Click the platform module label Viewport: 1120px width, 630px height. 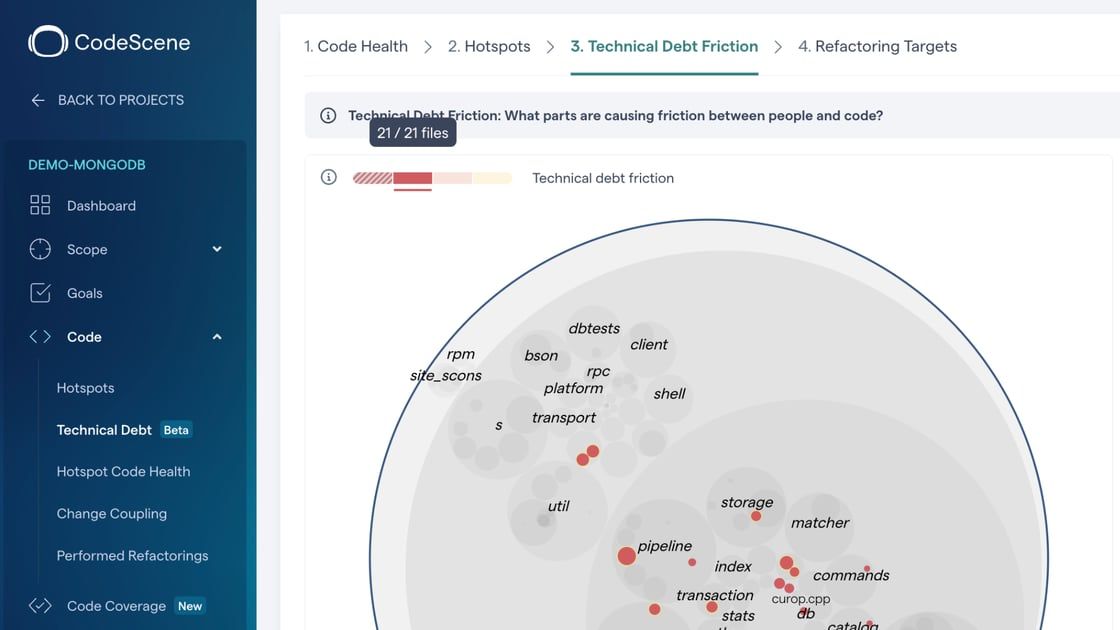573,389
